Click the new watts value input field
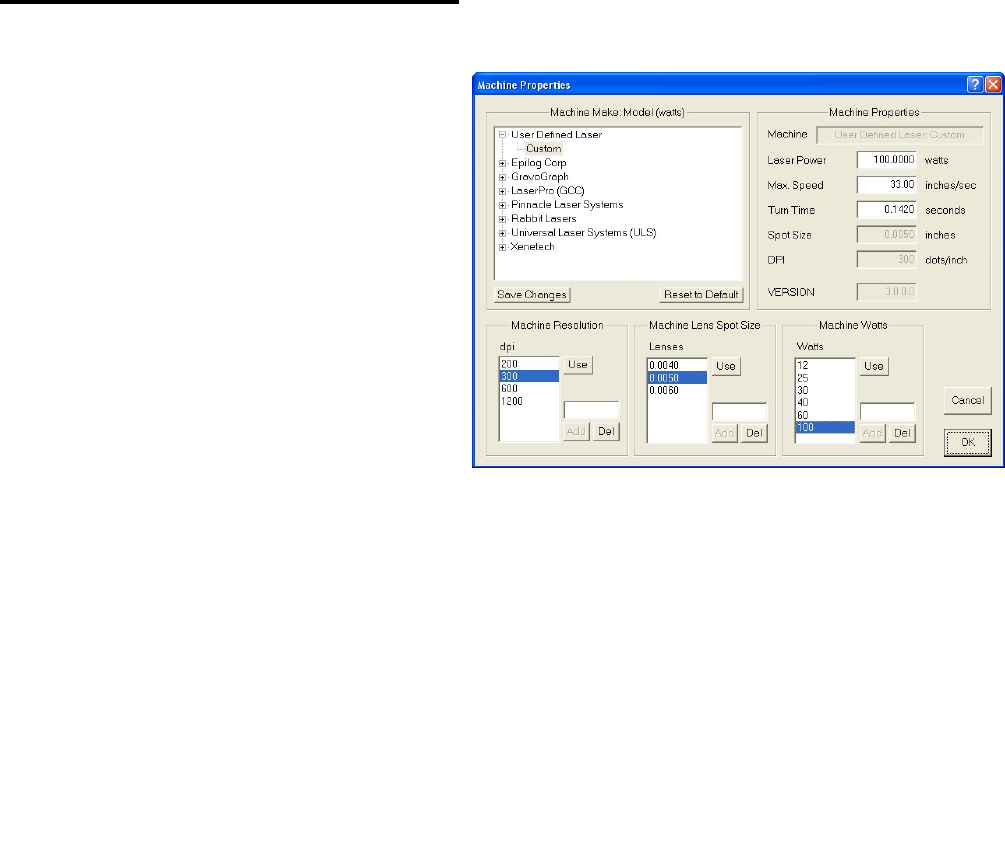This screenshot has width=1005, height=844. click(887, 411)
